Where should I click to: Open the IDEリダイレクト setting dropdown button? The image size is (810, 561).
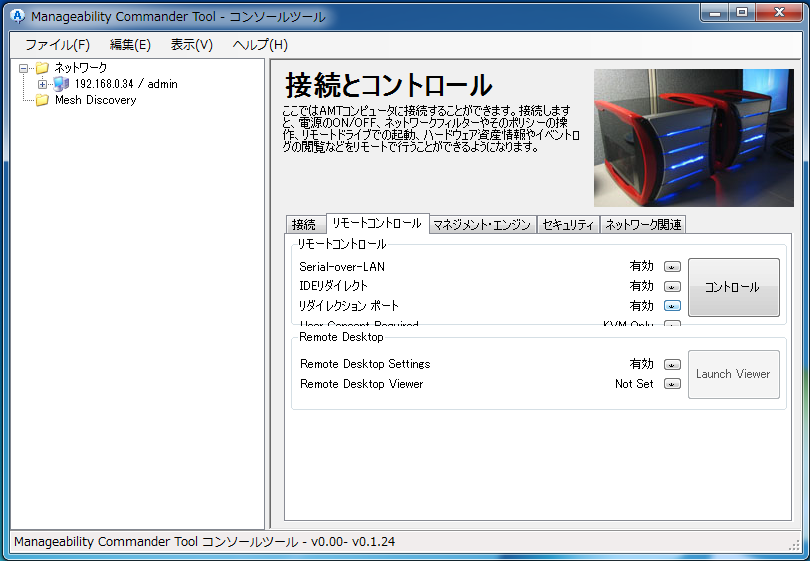[672, 287]
